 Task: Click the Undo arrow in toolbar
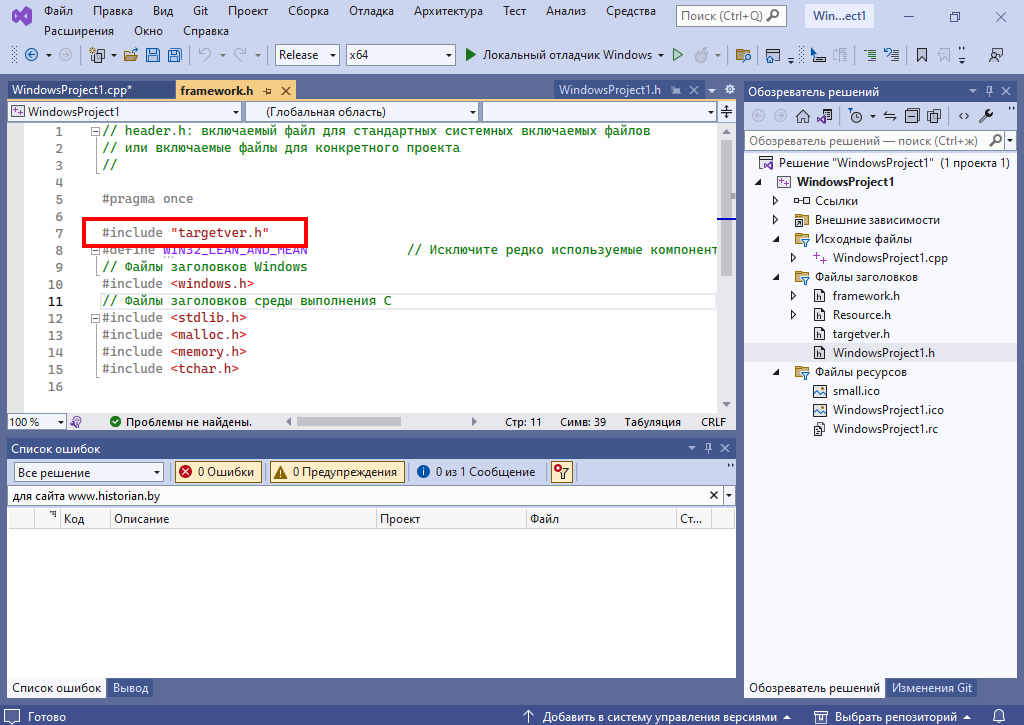pos(204,55)
